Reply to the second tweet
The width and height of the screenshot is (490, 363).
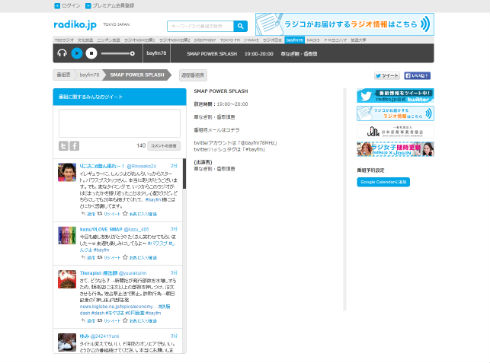tap(88, 258)
